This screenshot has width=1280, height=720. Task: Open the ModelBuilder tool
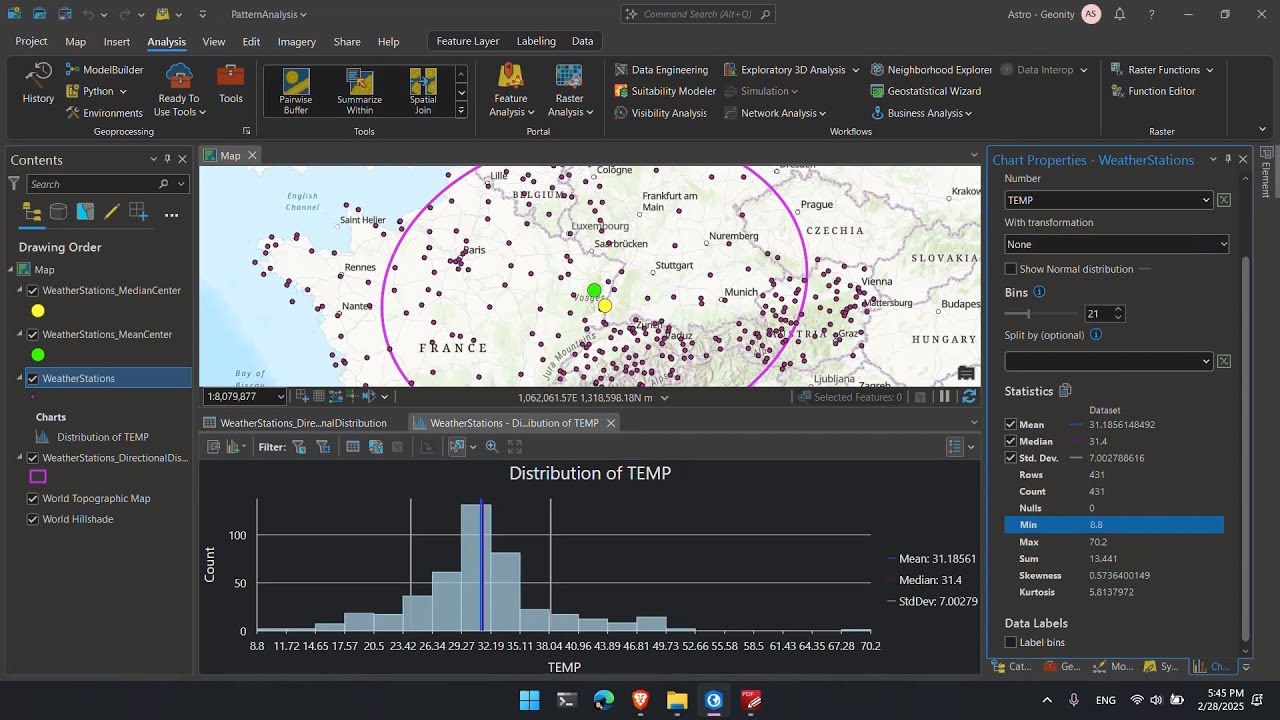pyautogui.click(x=105, y=70)
